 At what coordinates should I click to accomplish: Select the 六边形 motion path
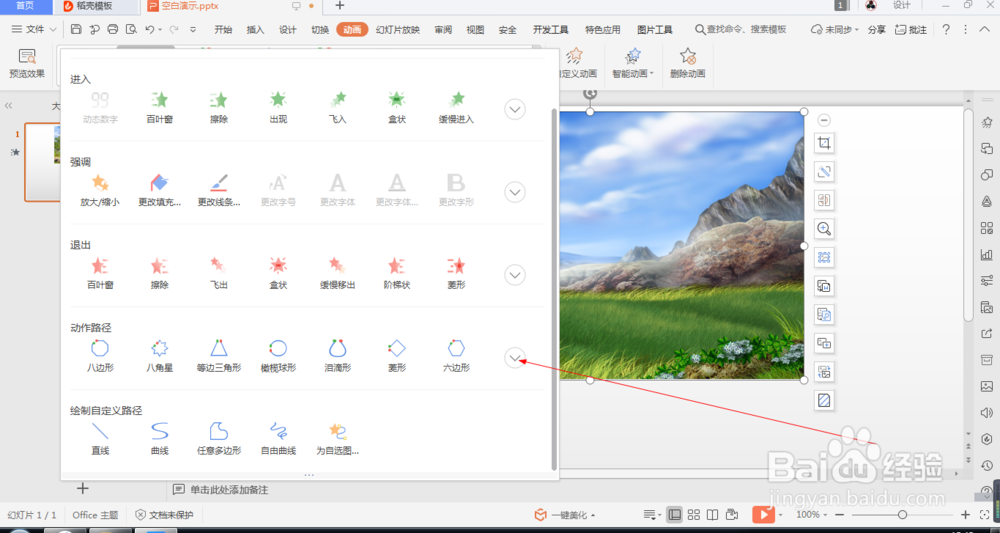click(456, 356)
